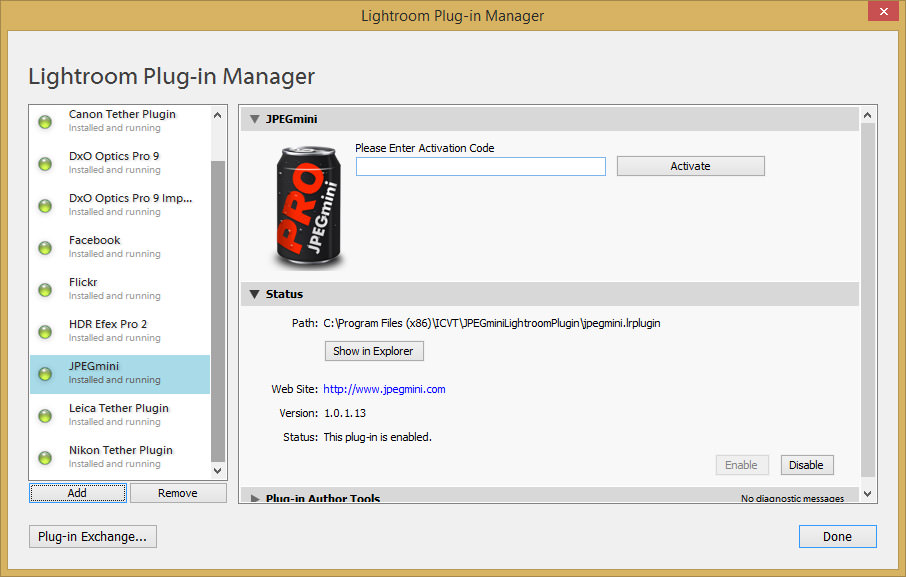Viewport: 906px width, 577px height.
Task: Click plug-in list scrollbar up arrow
Action: (218, 115)
